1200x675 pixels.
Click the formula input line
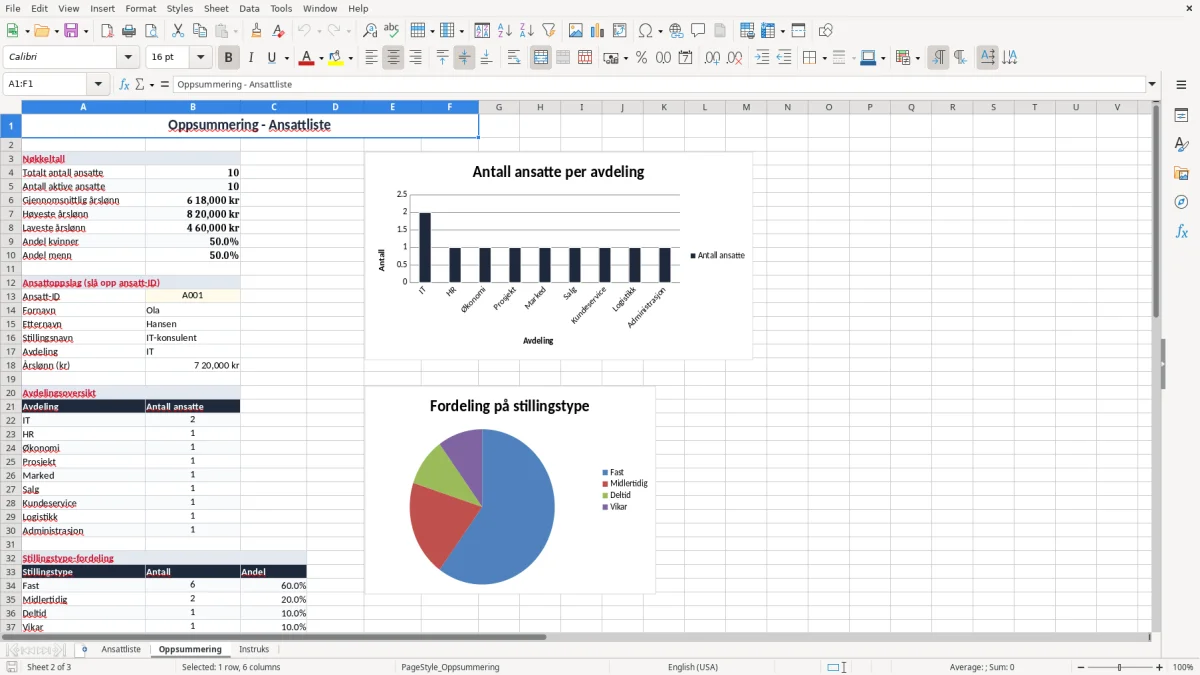[659, 84]
